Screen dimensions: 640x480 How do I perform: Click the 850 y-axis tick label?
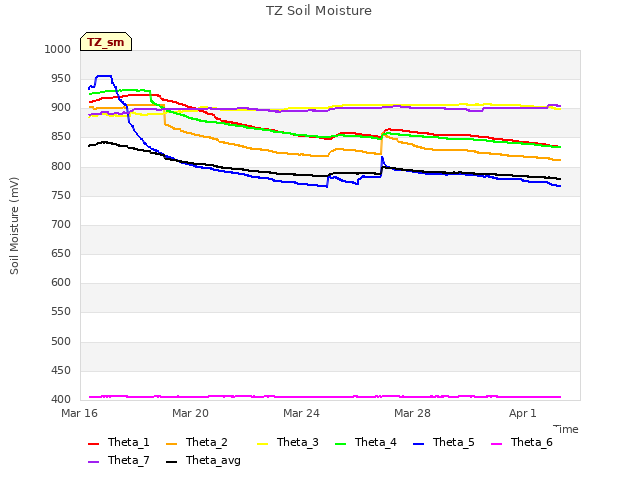pyautogui.click(x=61, y=137)
